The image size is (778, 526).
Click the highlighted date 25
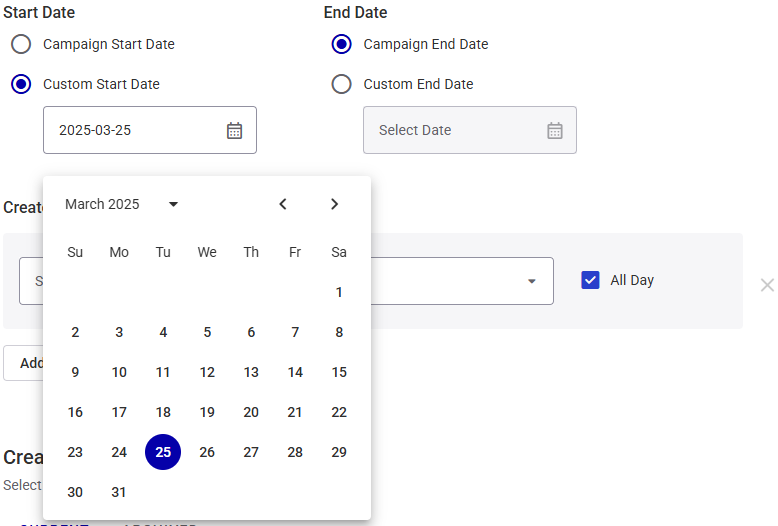(x=163, y=452)
